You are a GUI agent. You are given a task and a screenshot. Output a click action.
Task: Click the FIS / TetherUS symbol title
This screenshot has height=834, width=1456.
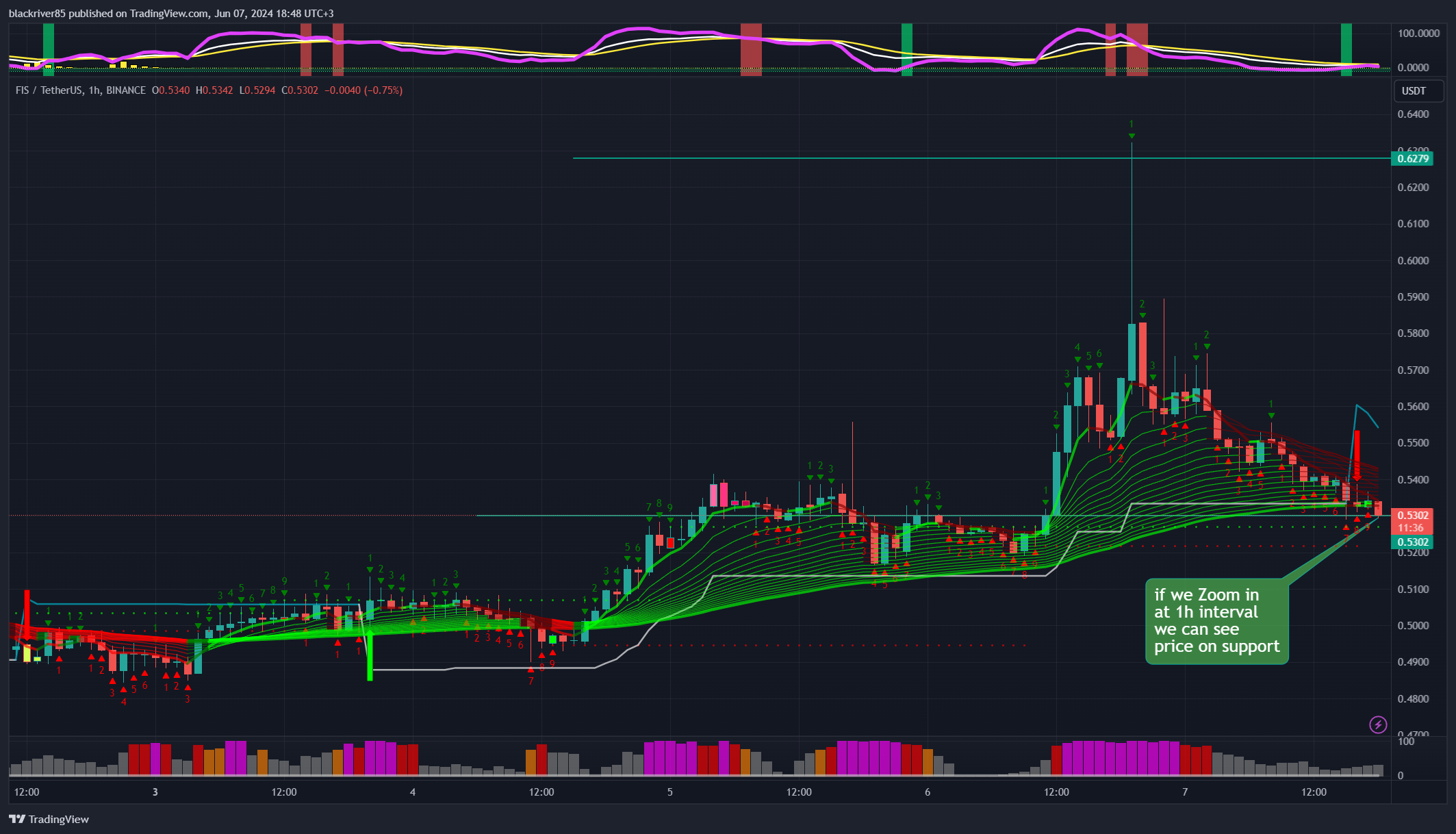tap(81, 90)
